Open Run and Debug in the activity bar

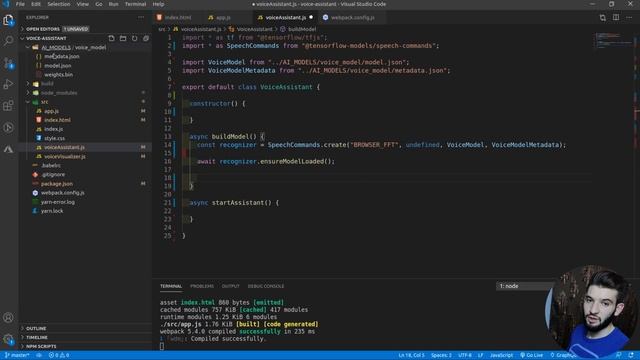[x=8, y=84]
